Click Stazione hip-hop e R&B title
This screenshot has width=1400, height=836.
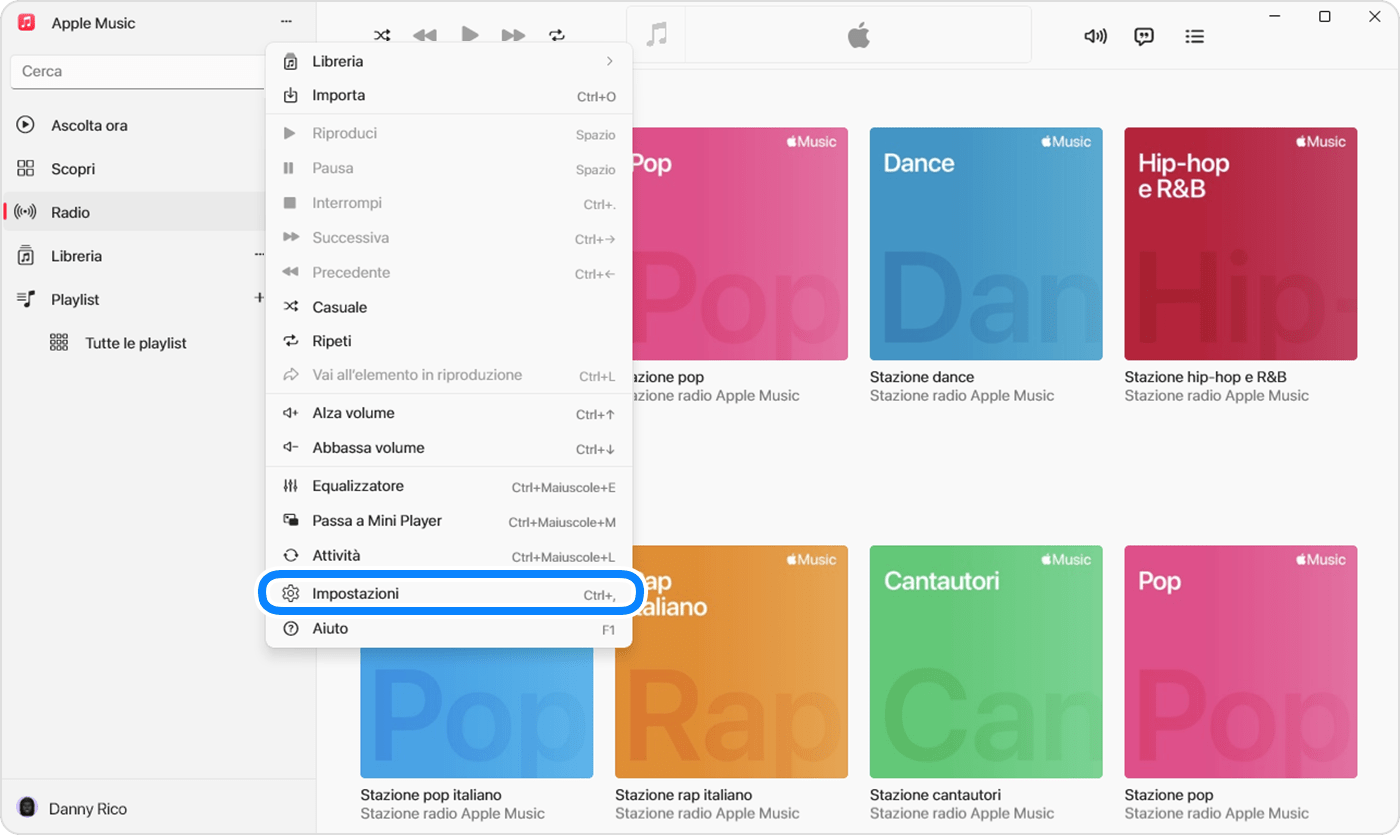pyautogui.click(x=1205, y=377)
